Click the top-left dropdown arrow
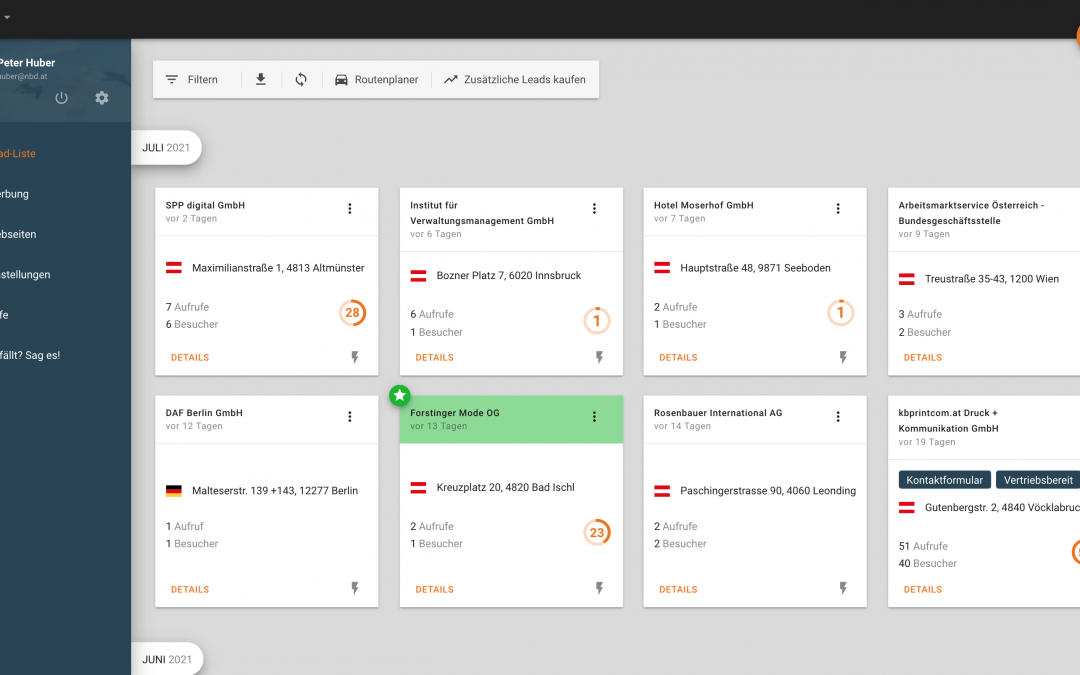This screenshot has width=1080, height=675. click(7, 17)
